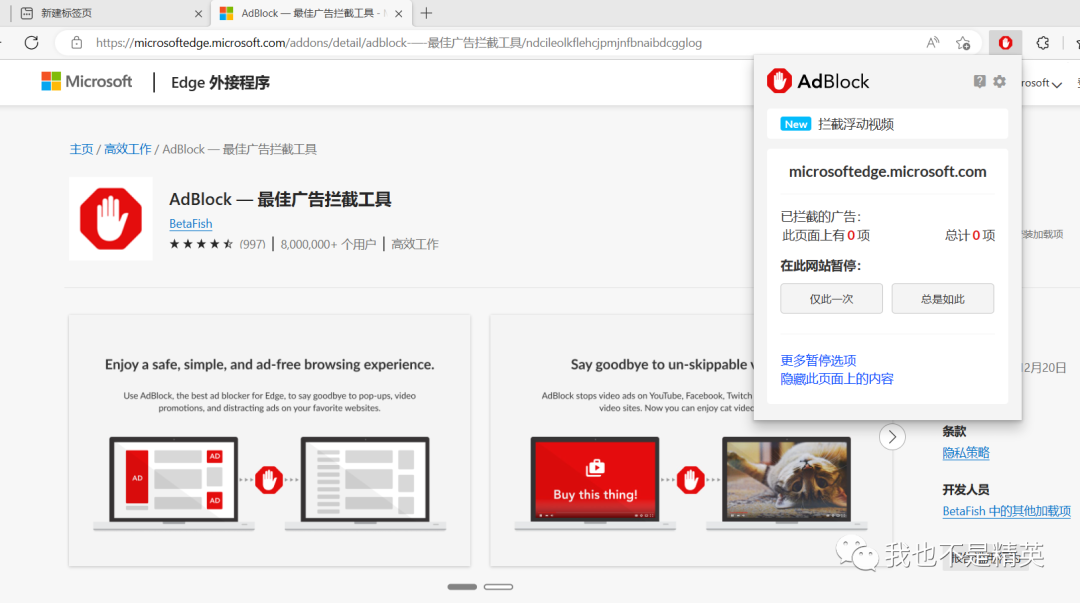Open the AdBlock extension icon in the toolbar
Image resolution: width=1080 pixels, height=603 pixels.
[1004, 42]
